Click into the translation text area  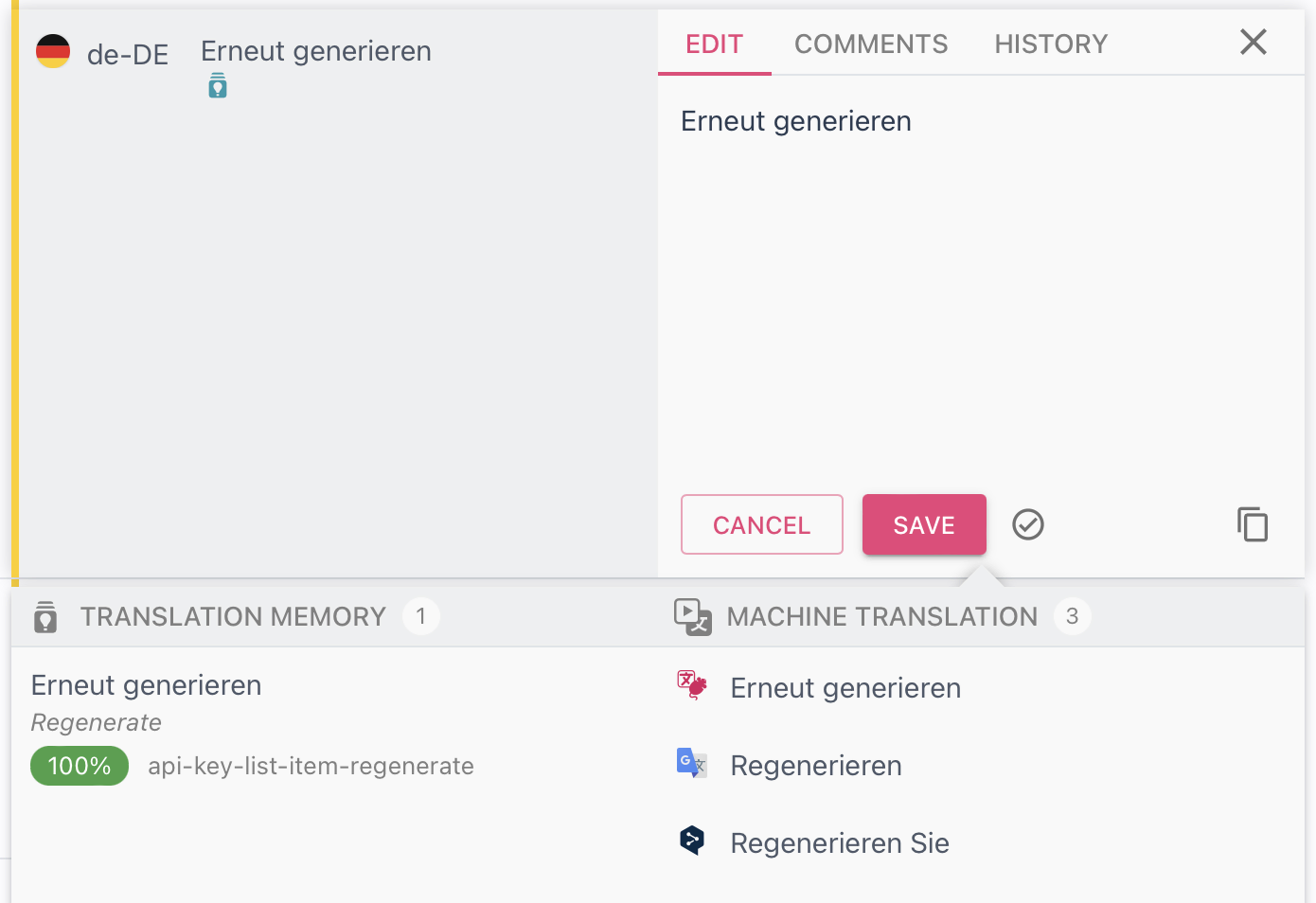click(980, 284)
